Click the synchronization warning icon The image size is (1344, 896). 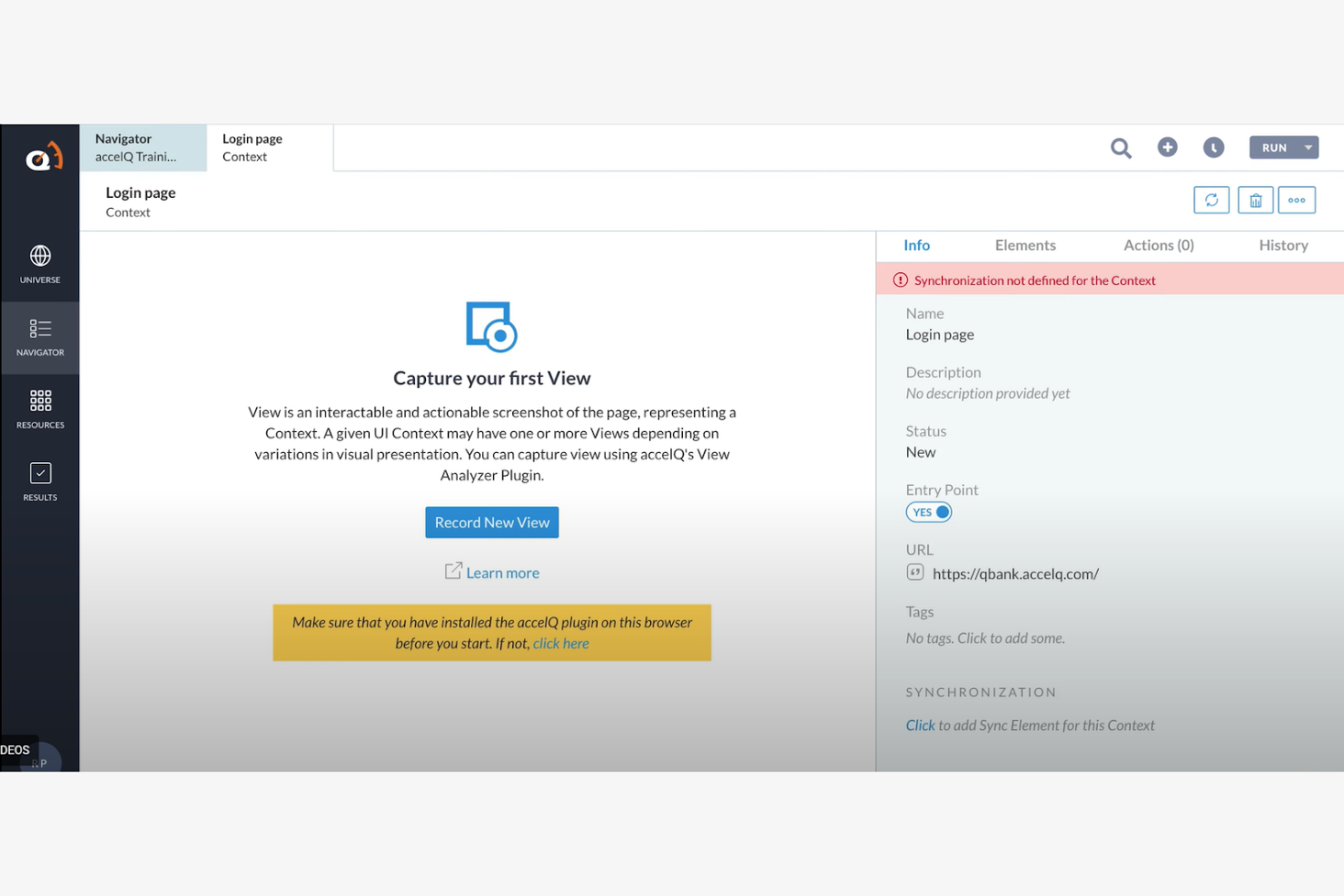901,280
